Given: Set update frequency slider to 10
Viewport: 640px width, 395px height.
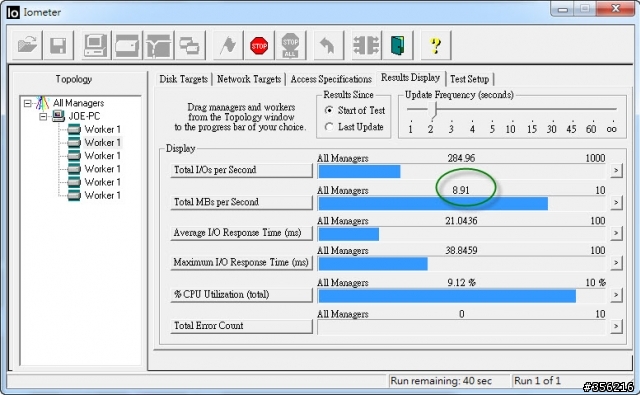Looking at the screenshot, I should [x=511, y=110].
